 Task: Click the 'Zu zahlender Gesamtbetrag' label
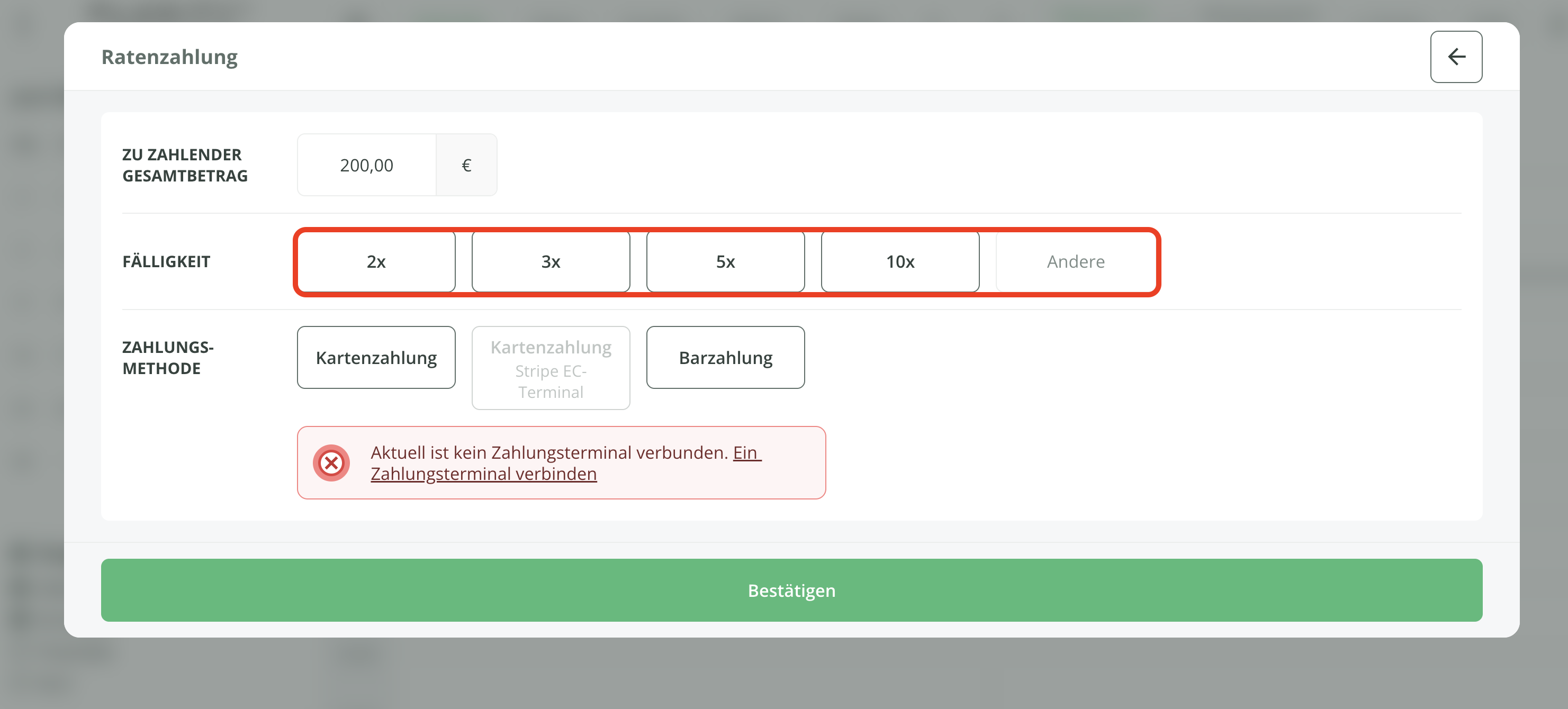point(184,165)
